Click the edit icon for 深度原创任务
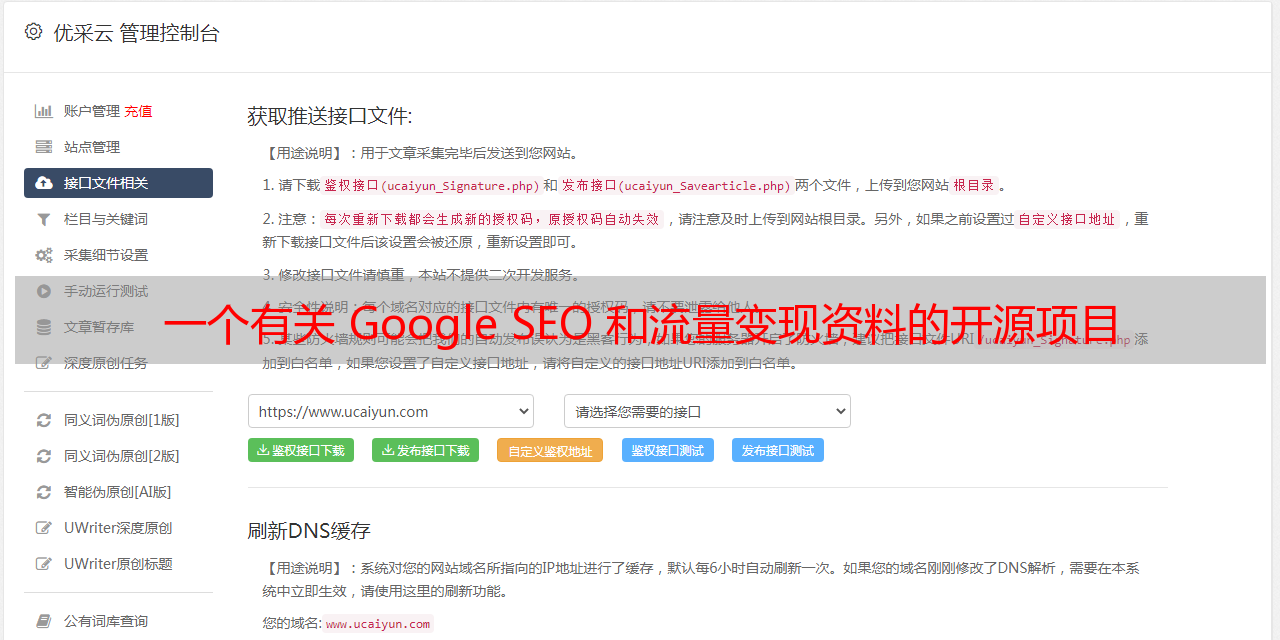This screenshot has width=1280, height=640. click(x=44, y=363)
